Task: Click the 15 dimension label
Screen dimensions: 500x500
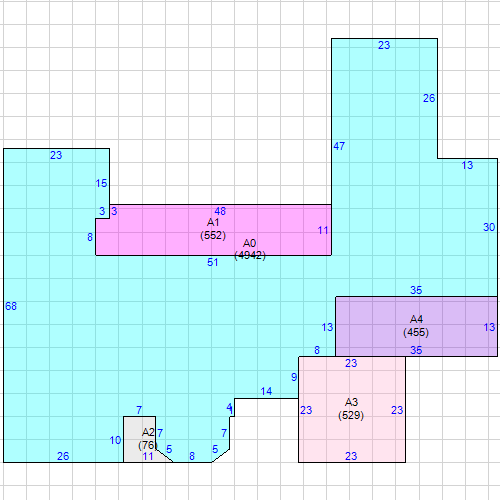Action: coord(101,183)
